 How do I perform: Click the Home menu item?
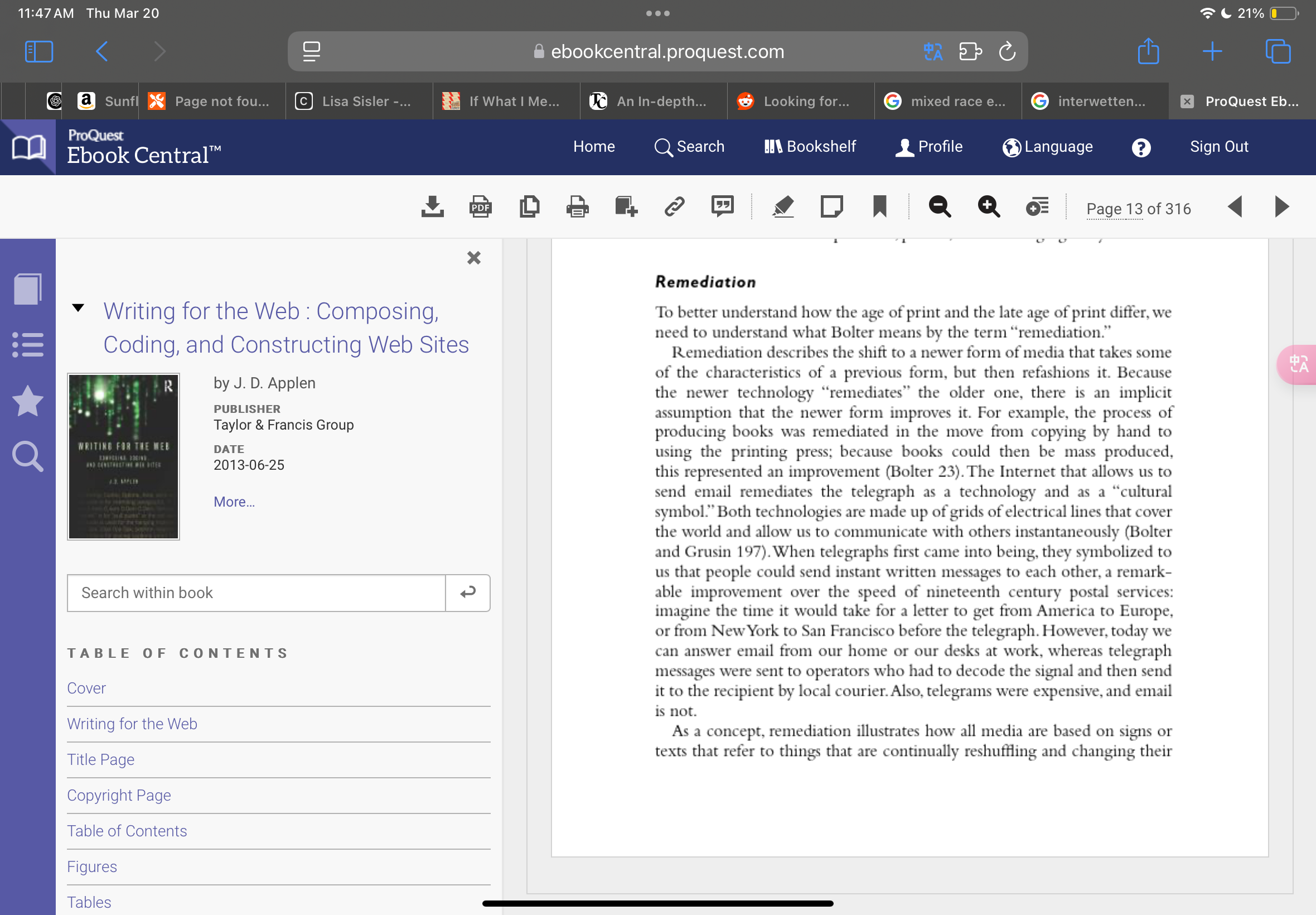coord(594,147)
